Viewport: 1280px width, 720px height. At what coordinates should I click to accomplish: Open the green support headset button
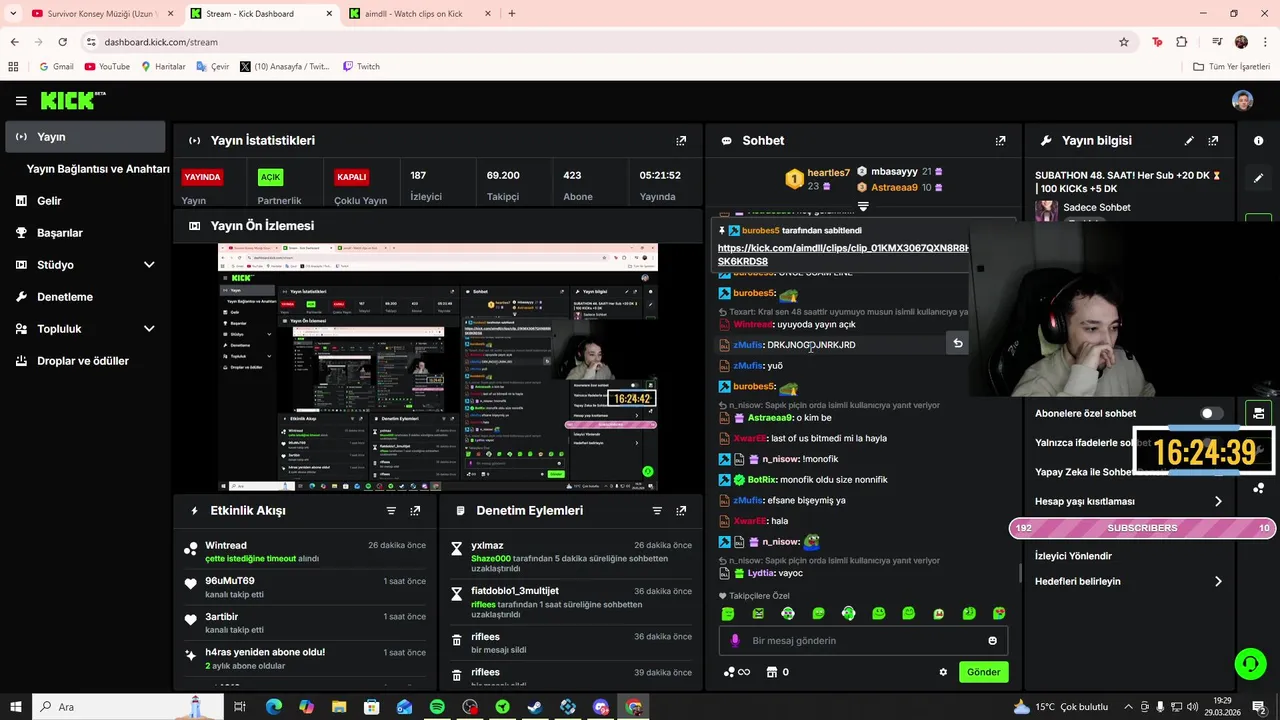coord(1249,663)
